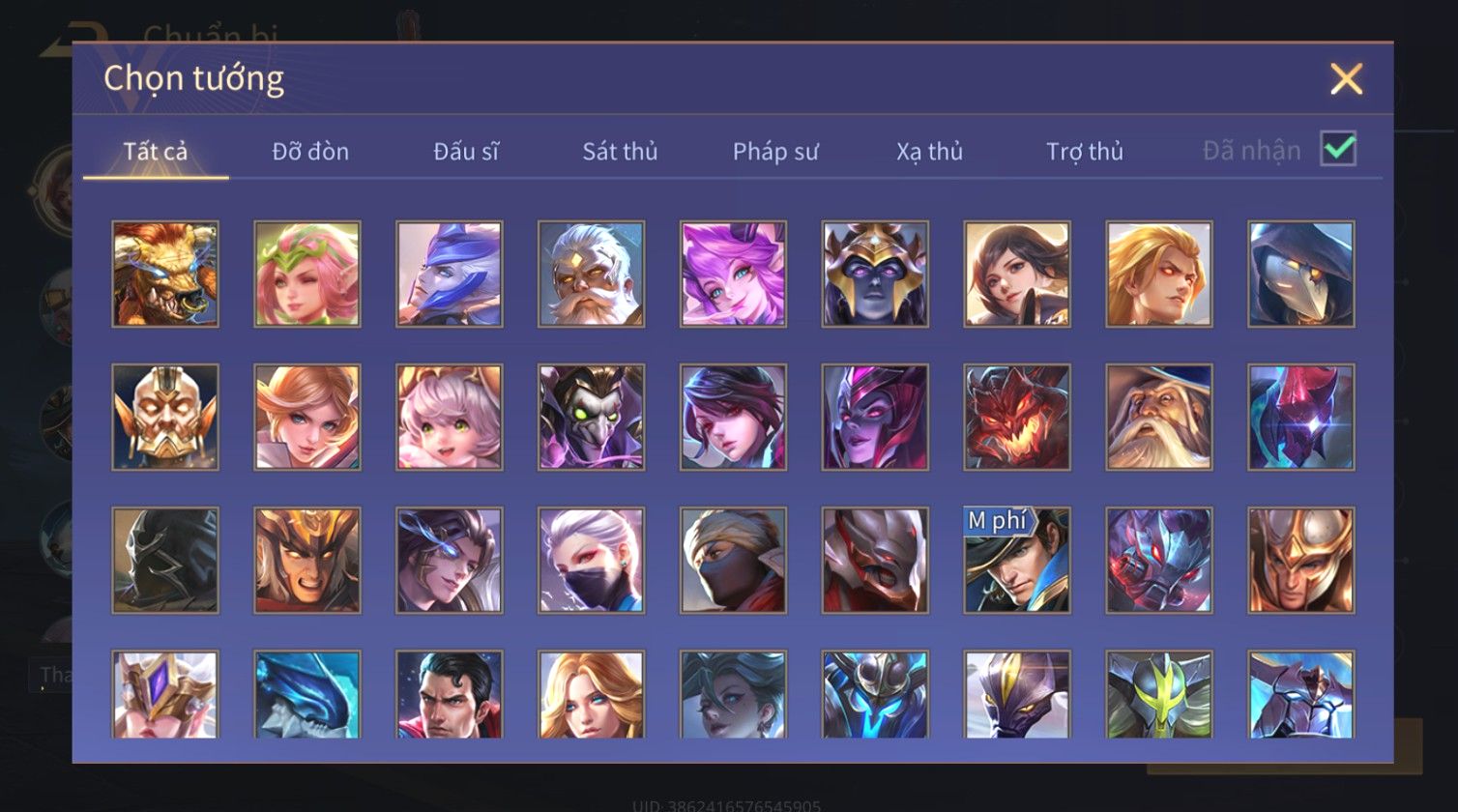The width and height of the screenshot is (1458, 812).
Task: Select the Superman hero portrait
Action: click(x=450, y=694)
